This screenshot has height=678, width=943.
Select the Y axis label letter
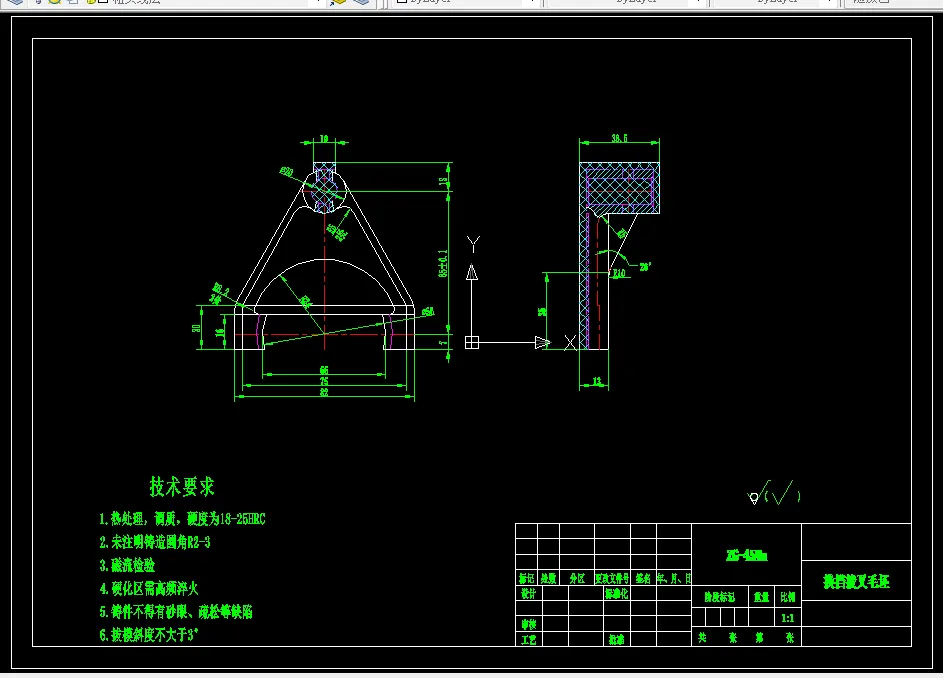coord(473,244)
